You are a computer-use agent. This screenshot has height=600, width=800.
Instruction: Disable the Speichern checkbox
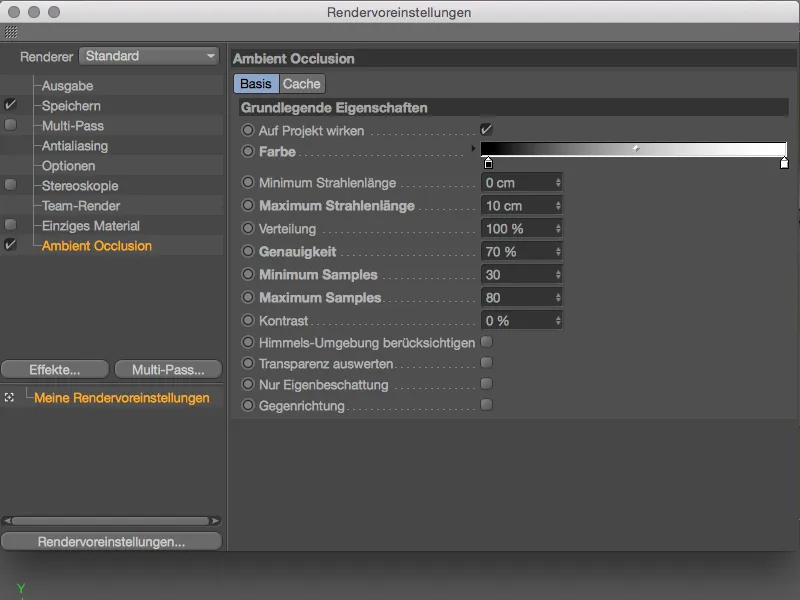pos(10,105)
